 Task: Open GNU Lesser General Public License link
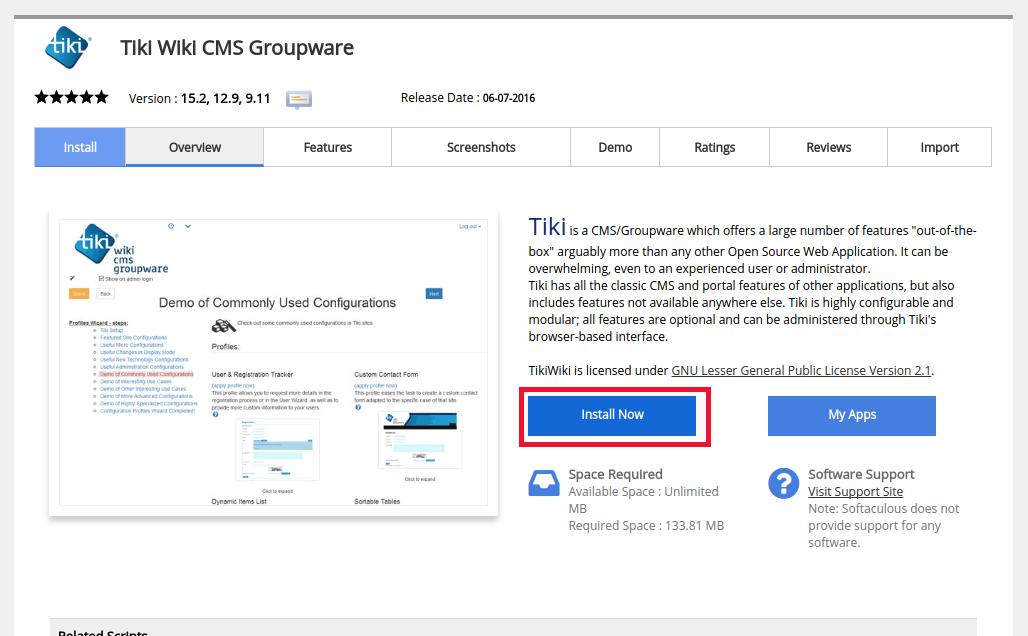[x=801, y=370]
